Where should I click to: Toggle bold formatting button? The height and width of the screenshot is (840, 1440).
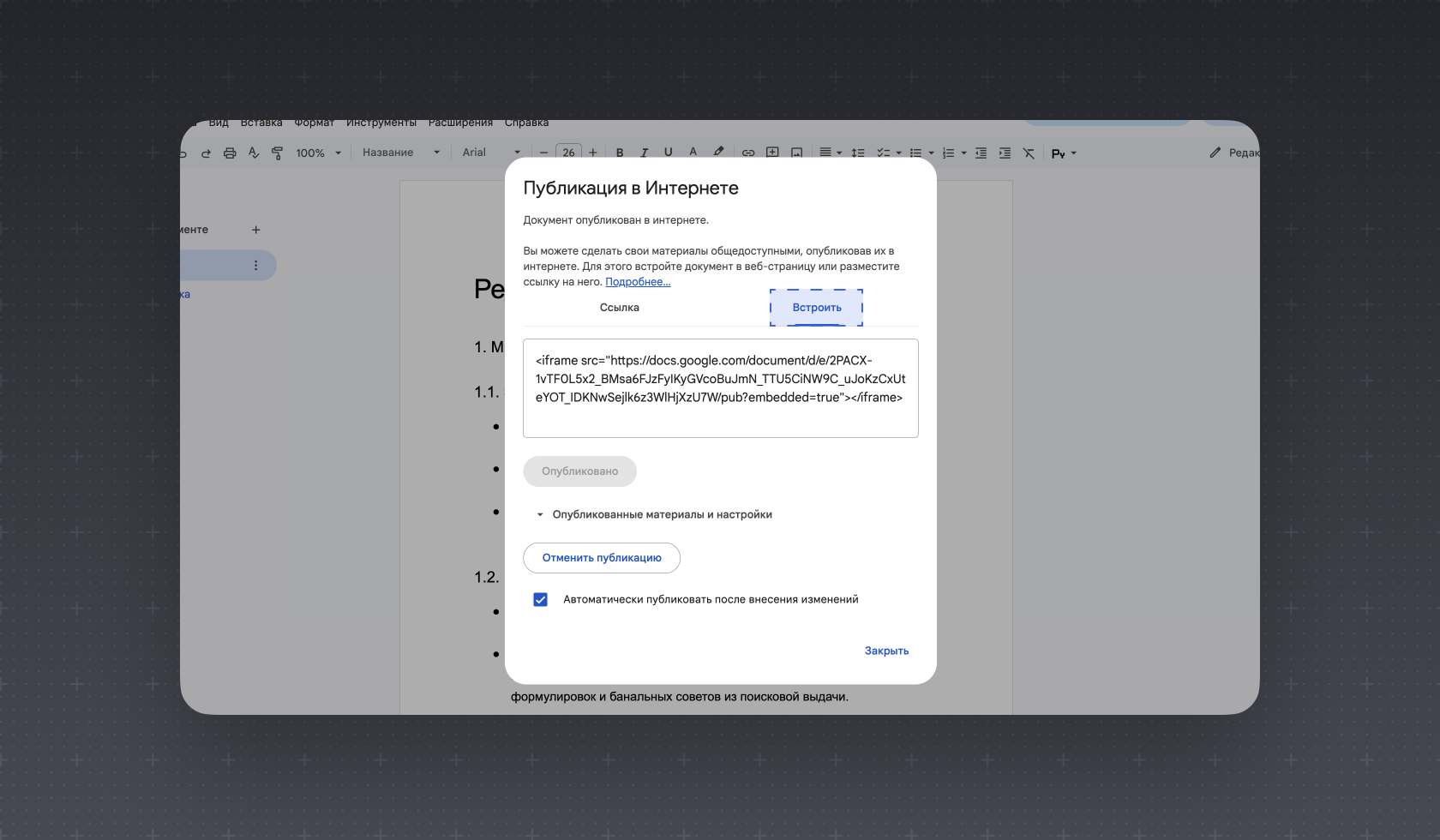tap(620, 153)
